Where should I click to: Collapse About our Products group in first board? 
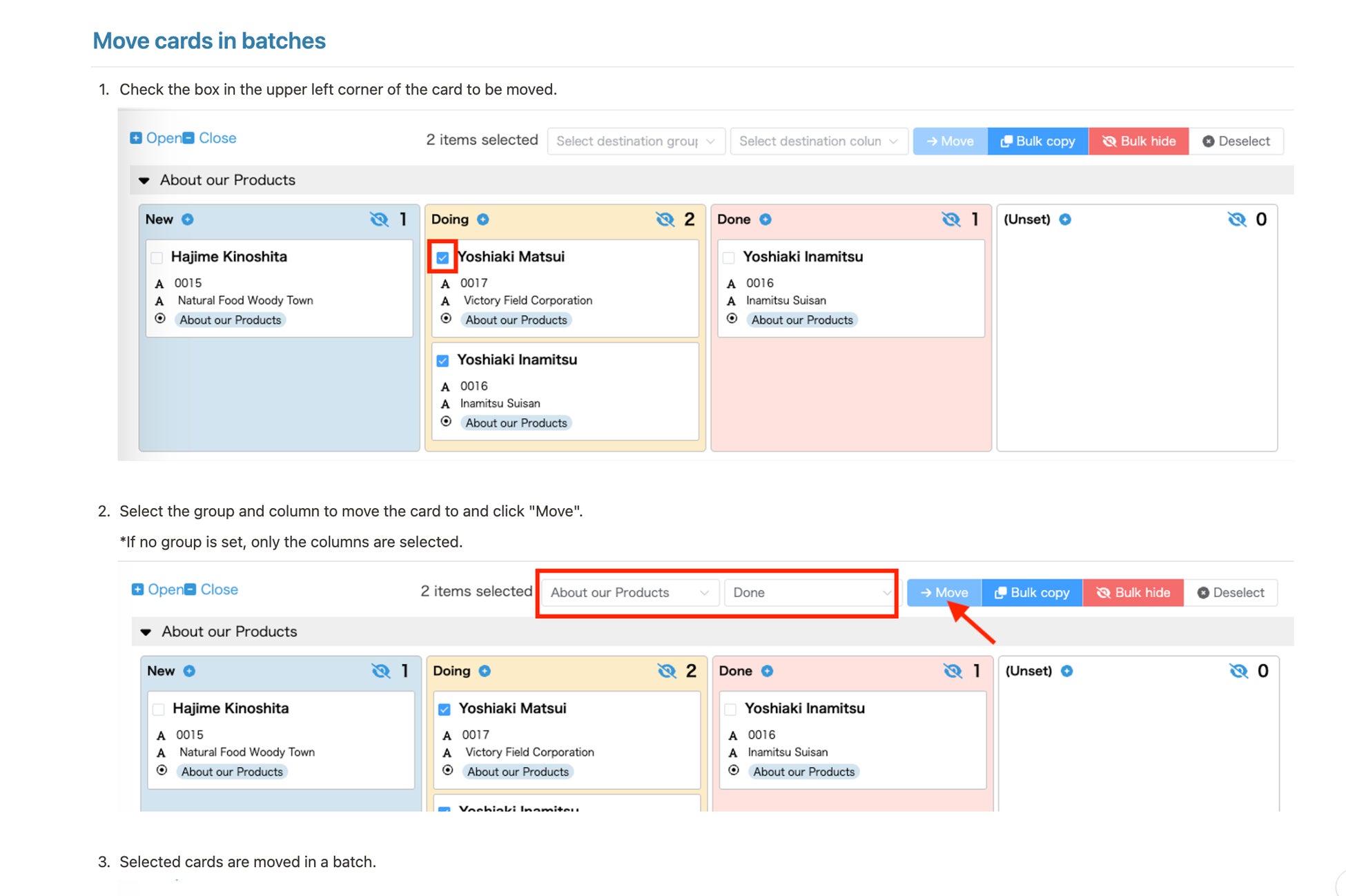(144, 180)
